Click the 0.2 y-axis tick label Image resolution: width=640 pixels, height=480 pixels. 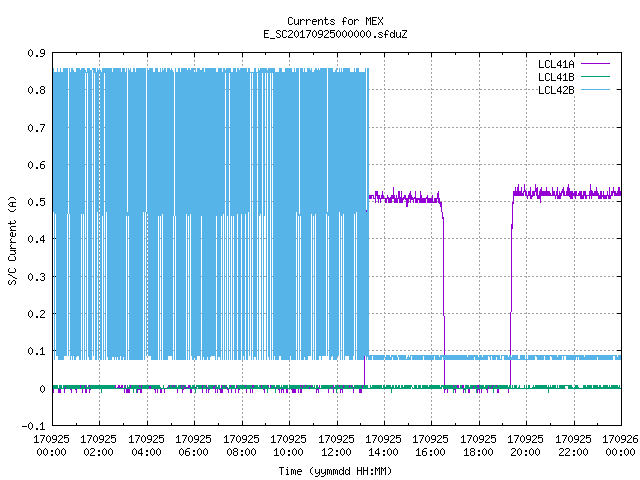[x=36, y=314]
